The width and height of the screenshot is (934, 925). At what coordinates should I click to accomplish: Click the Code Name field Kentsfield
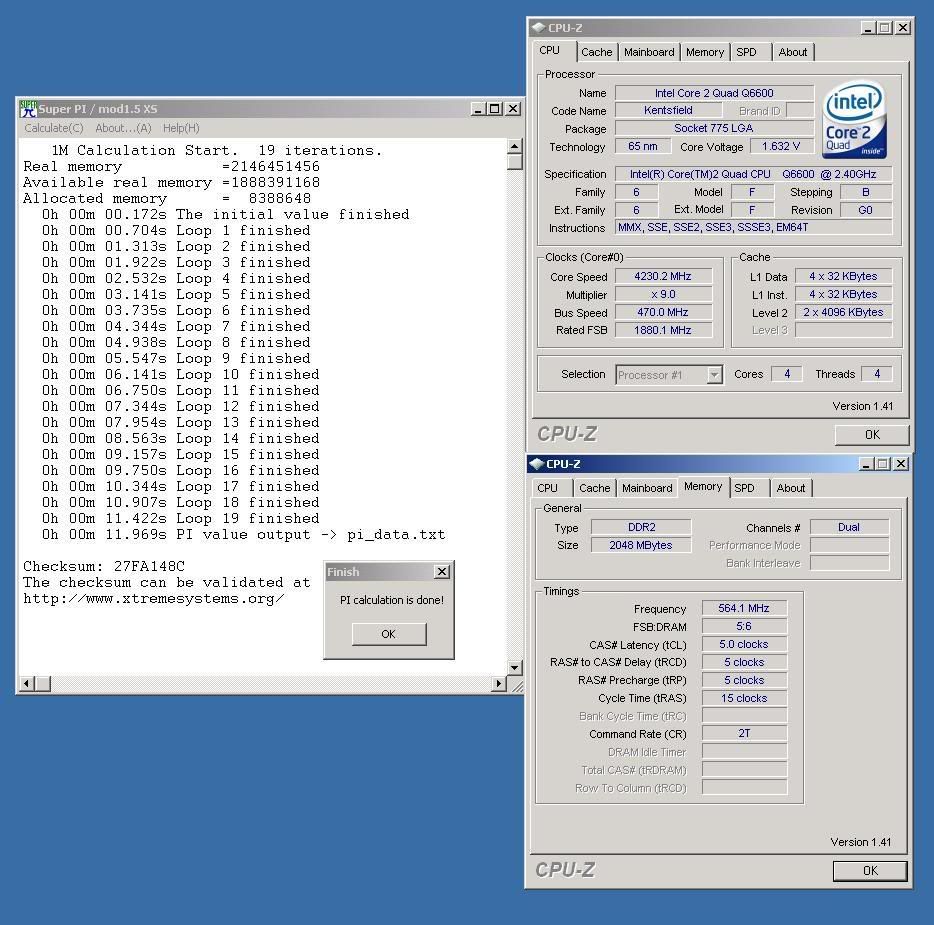pyautogui.click(x=668, y=110)
